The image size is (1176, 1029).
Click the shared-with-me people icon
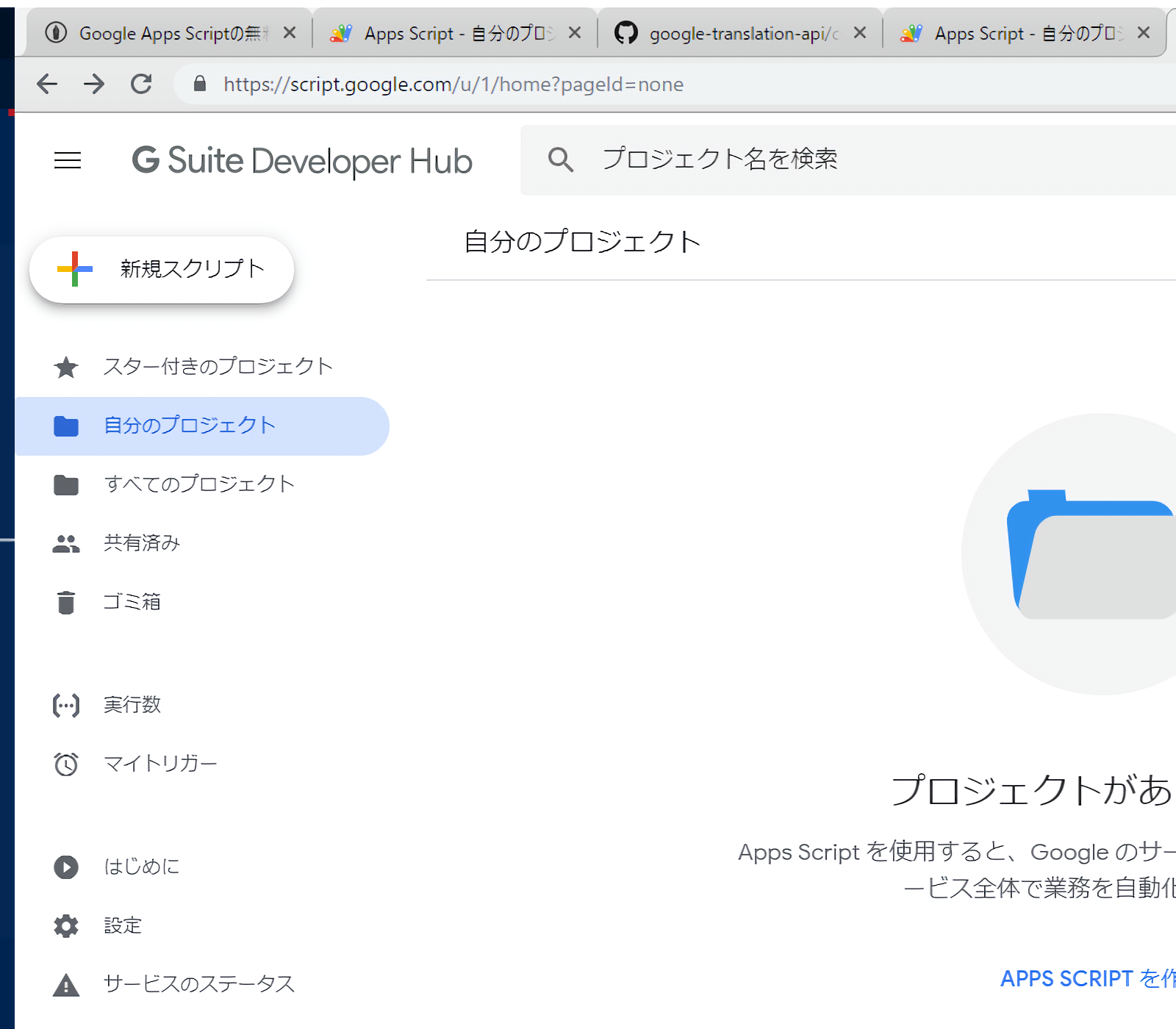[x=66, y=544]
